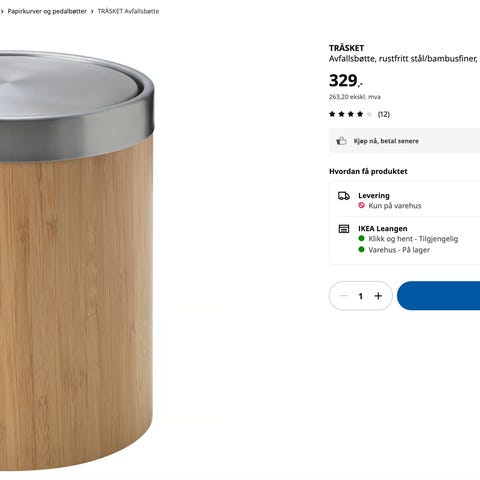Image resolution: width=480 pixels, height=480 pixels.
Task: Open IKEA Leangen store availability row
Action: tap(404, 239)
